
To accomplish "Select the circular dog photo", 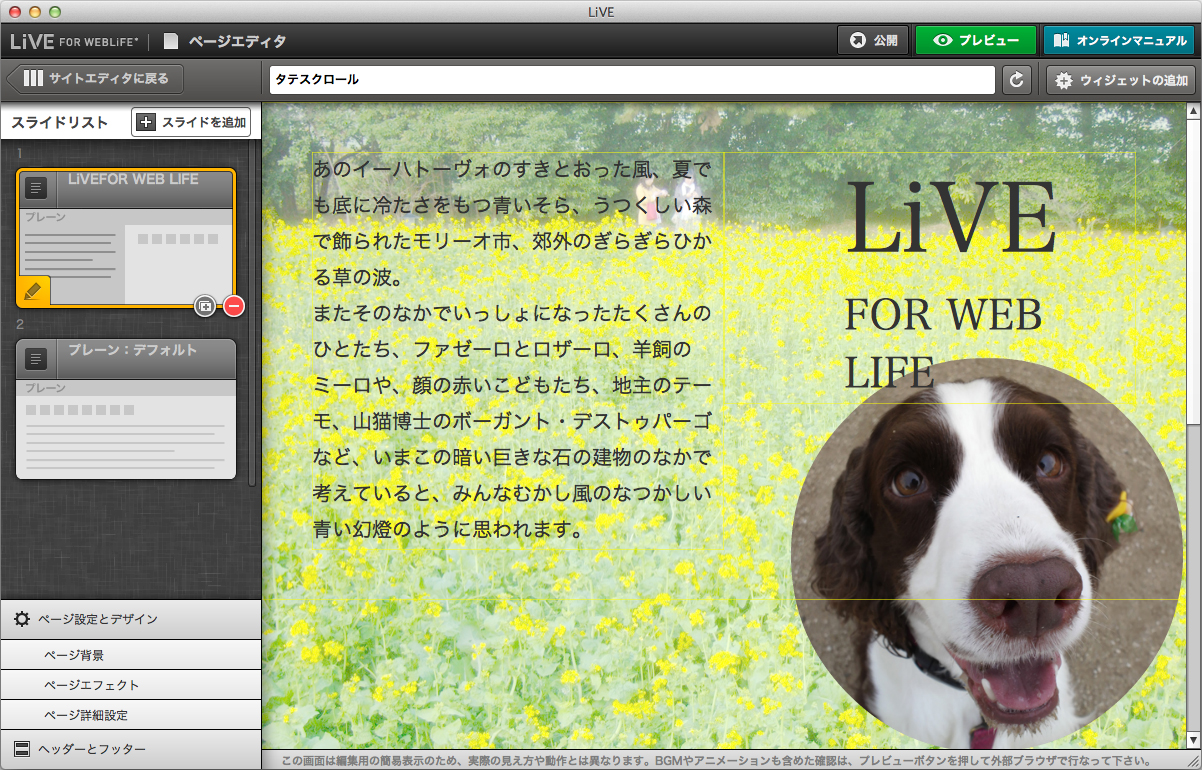I will [987, 553].
